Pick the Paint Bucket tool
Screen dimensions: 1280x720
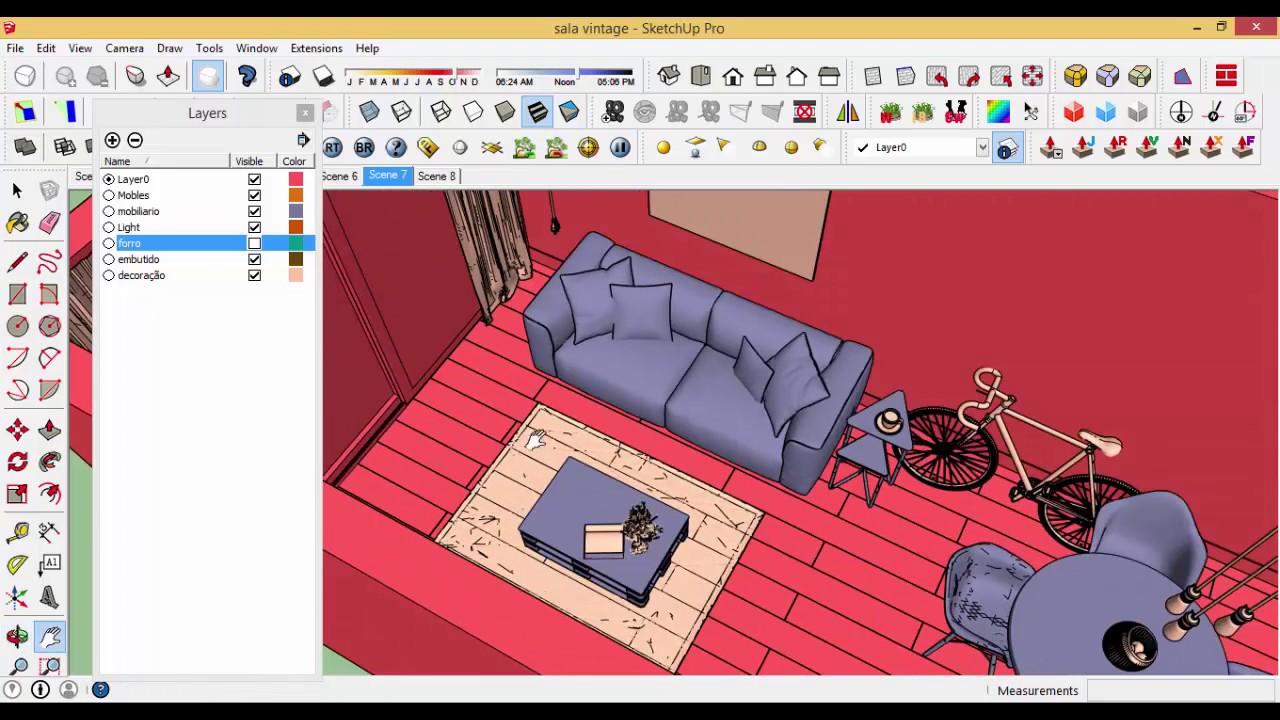[17, 223]
